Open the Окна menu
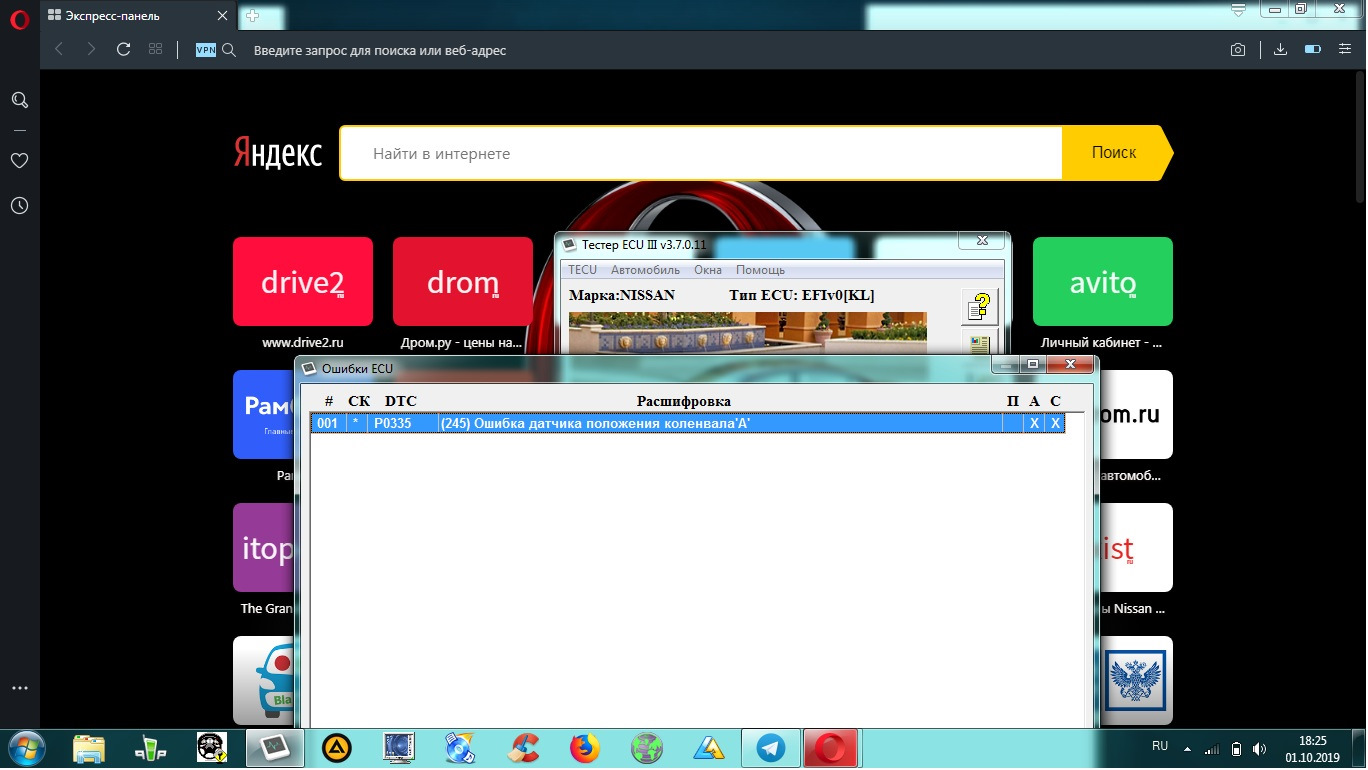The width and height of the screenshot is (1368, 770). point(708,270)
